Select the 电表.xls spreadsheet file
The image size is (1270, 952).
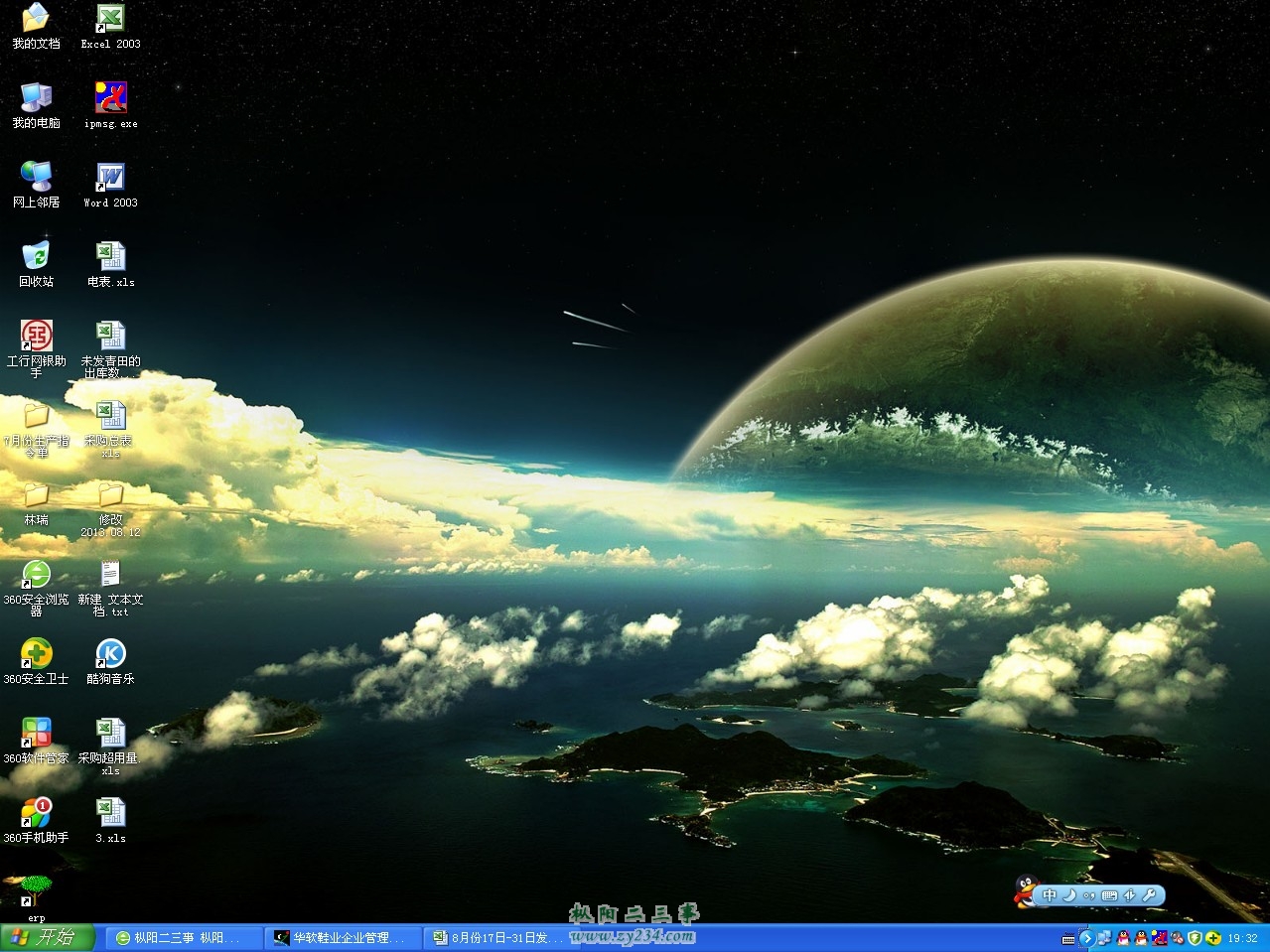pos(110,264)
